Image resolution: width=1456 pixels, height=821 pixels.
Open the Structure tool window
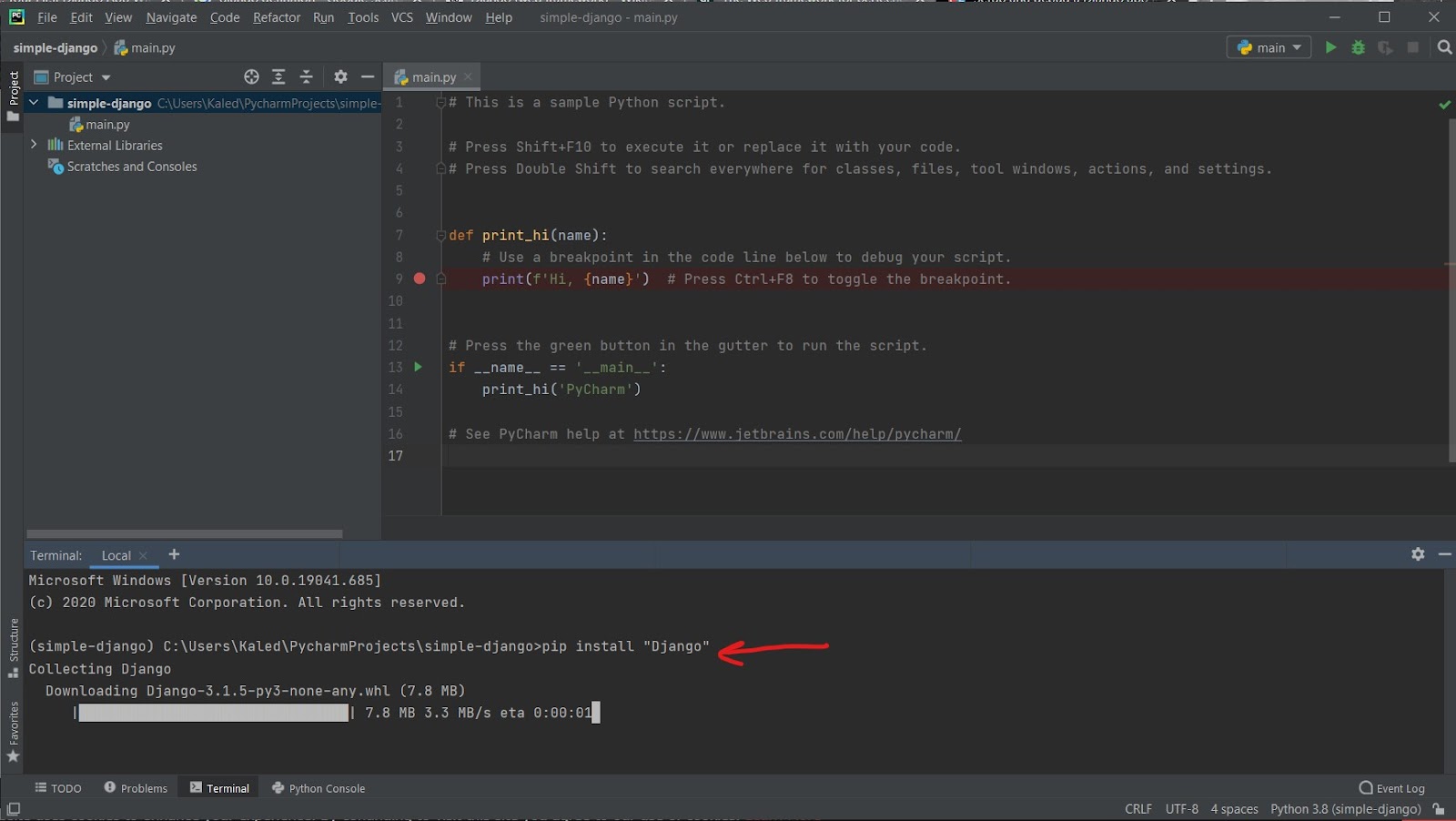(x=13, y=648)
